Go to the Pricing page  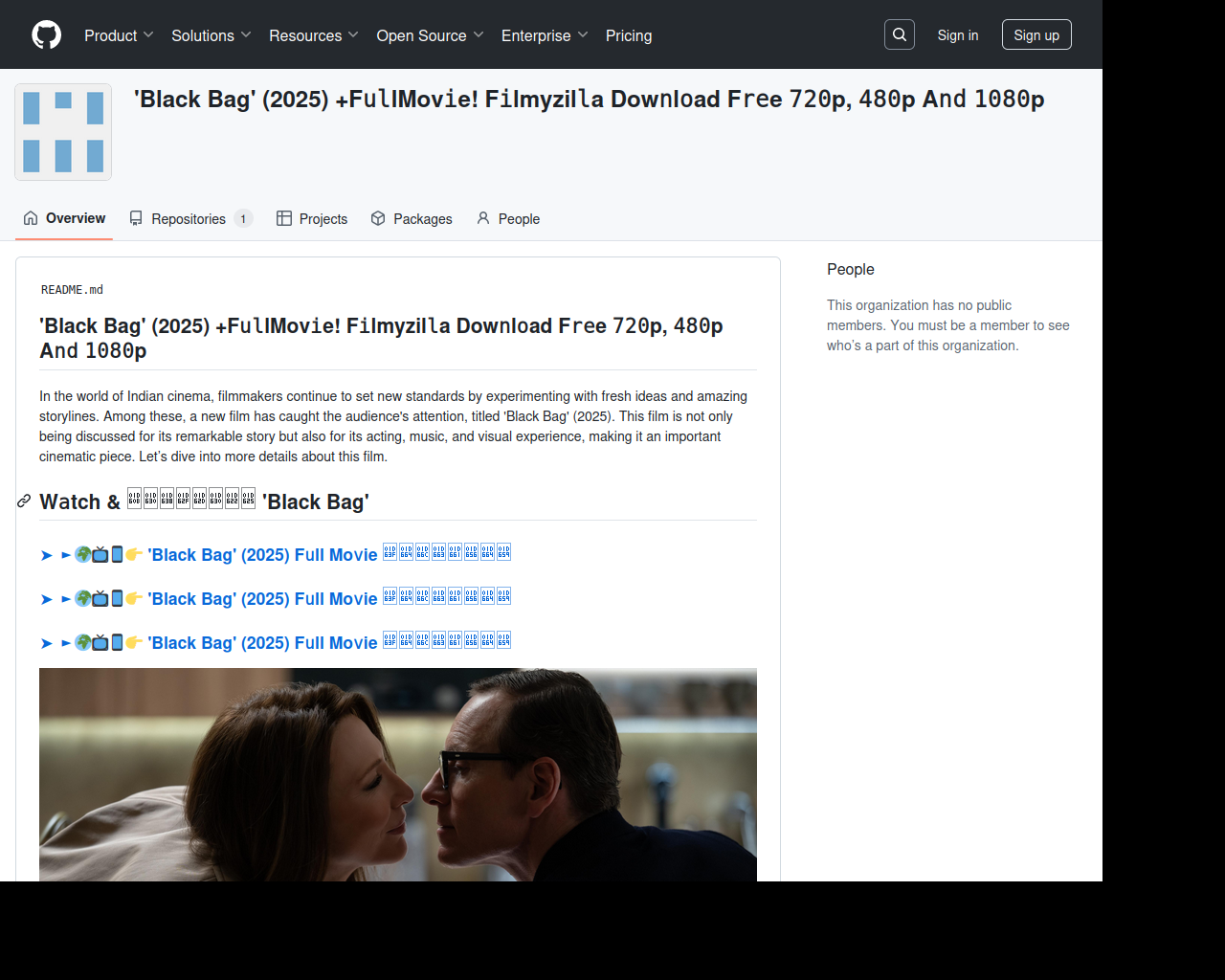tap(629, 35)
